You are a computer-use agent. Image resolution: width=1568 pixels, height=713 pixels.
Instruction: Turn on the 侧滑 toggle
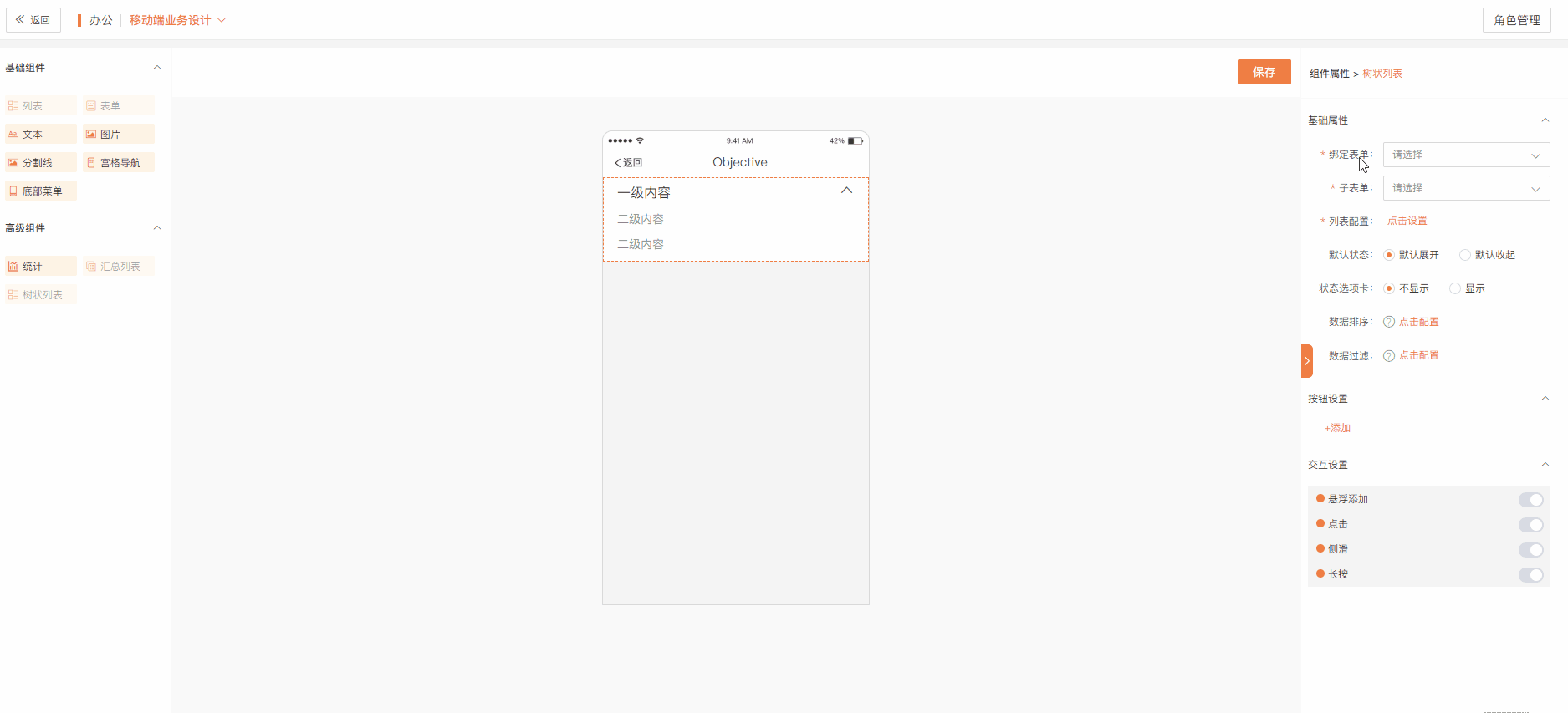[x=1530, y=550]
